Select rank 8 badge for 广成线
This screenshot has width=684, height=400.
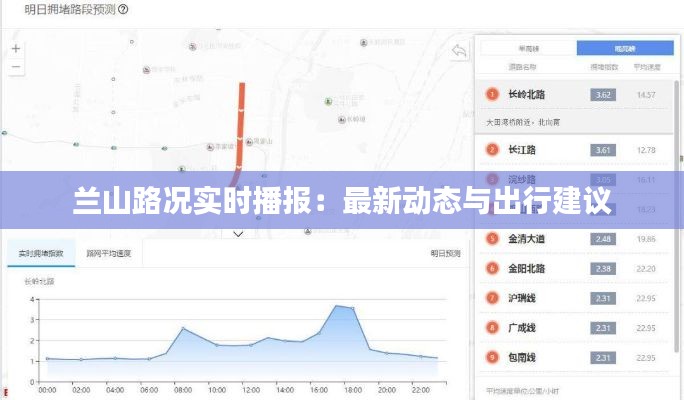click(x=492, y=328)
